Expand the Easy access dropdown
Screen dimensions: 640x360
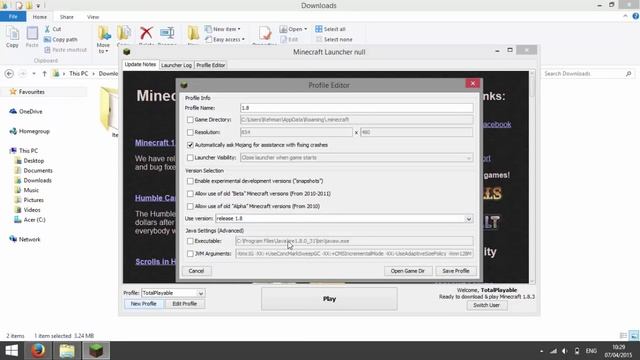pos(243,40)
